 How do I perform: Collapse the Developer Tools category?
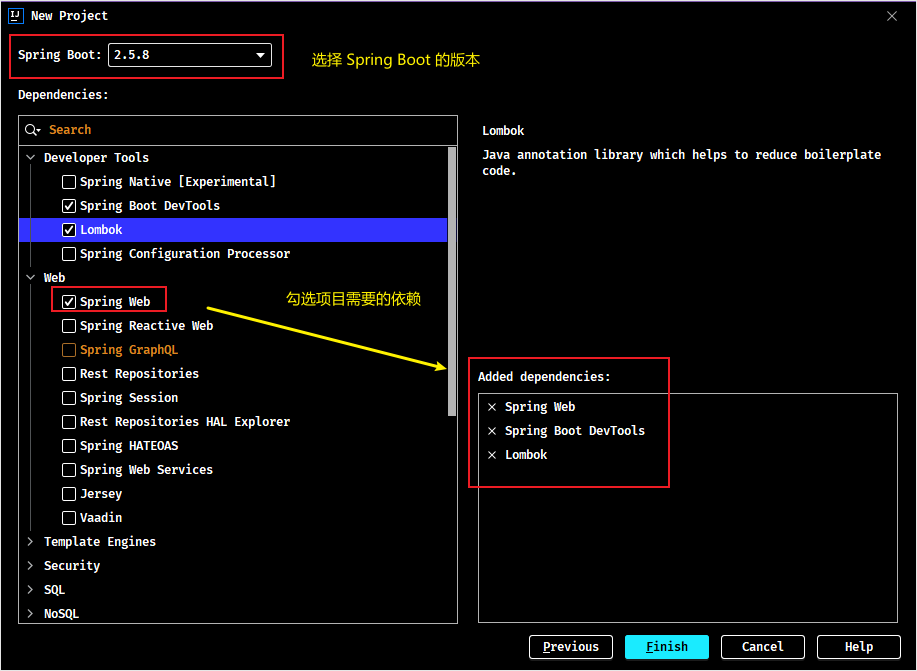point(30,158)
